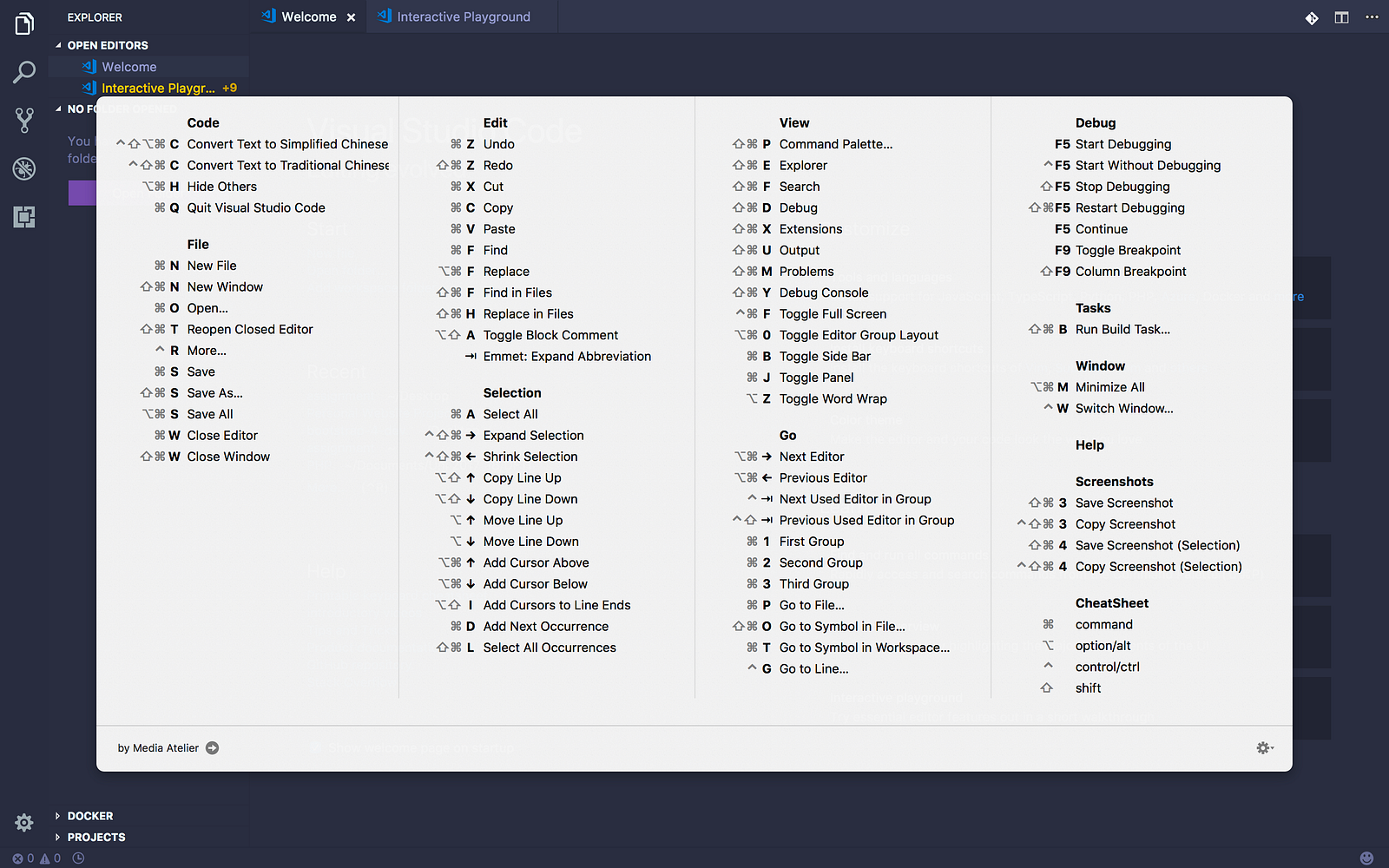This screenshot has width=1389, height=868.
Task: Click Add Cursor Above entry
Action: (536, 562)
